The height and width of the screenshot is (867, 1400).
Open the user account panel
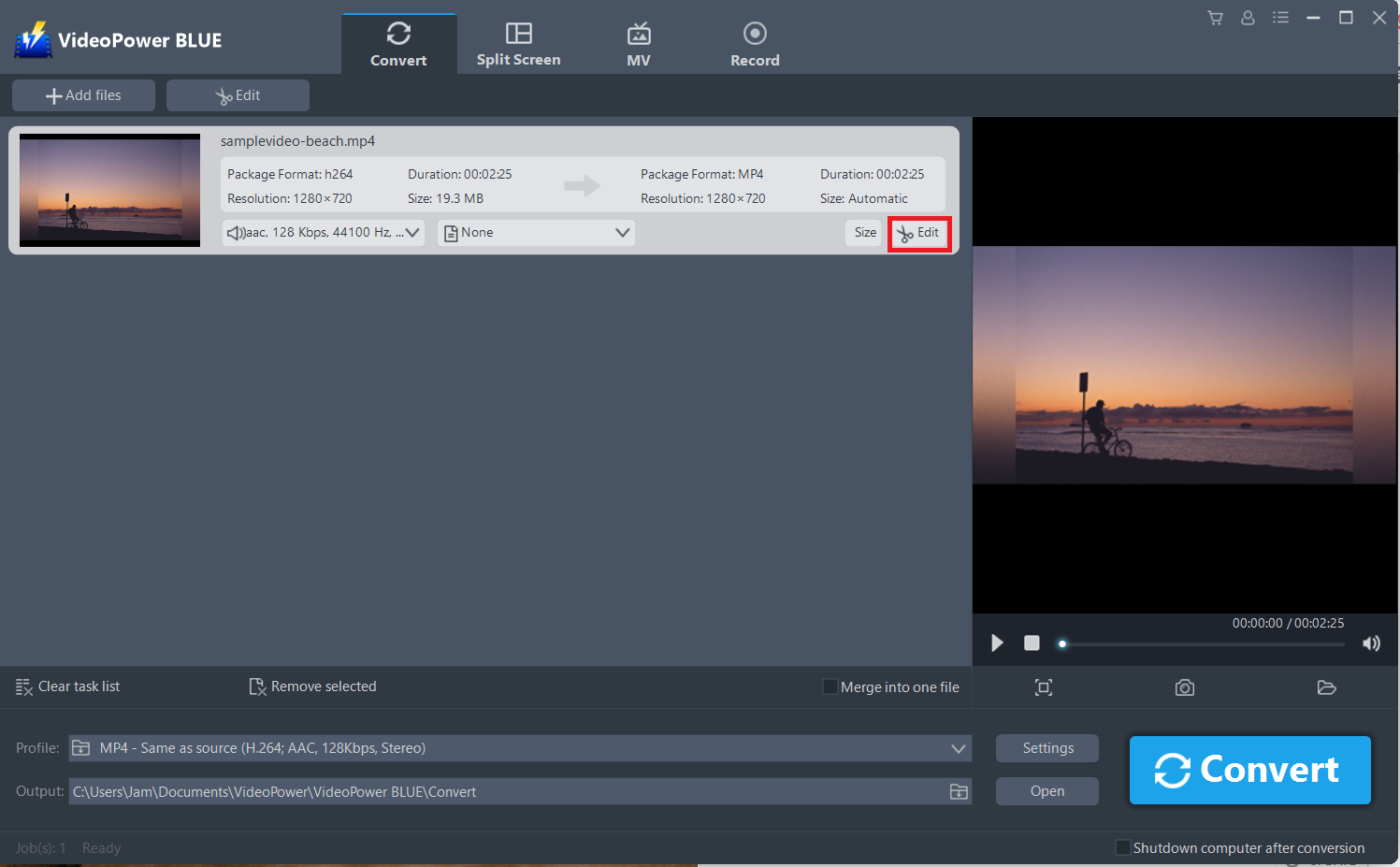[x=1248, y=17]
